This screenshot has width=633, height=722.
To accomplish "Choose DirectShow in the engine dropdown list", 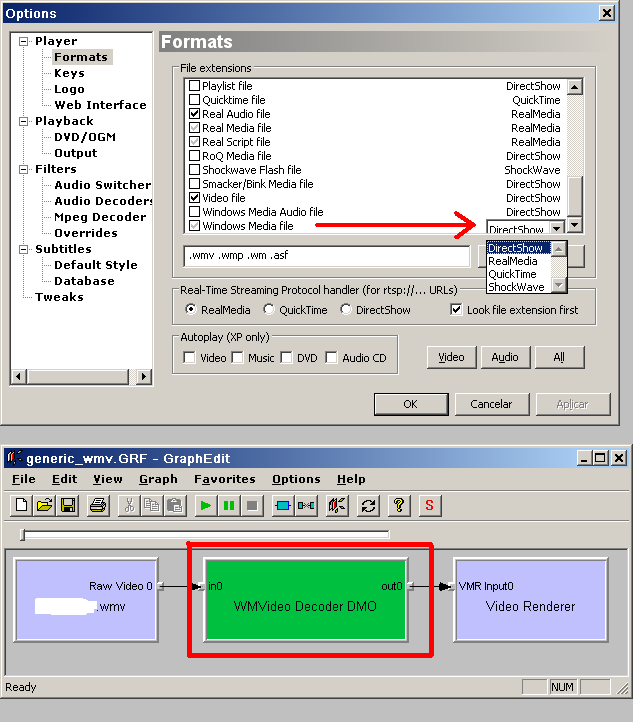I will coord(518,248).
